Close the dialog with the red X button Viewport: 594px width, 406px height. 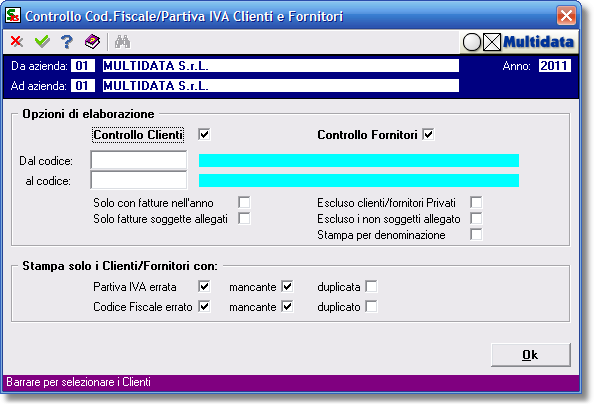[x=566, y=16]
